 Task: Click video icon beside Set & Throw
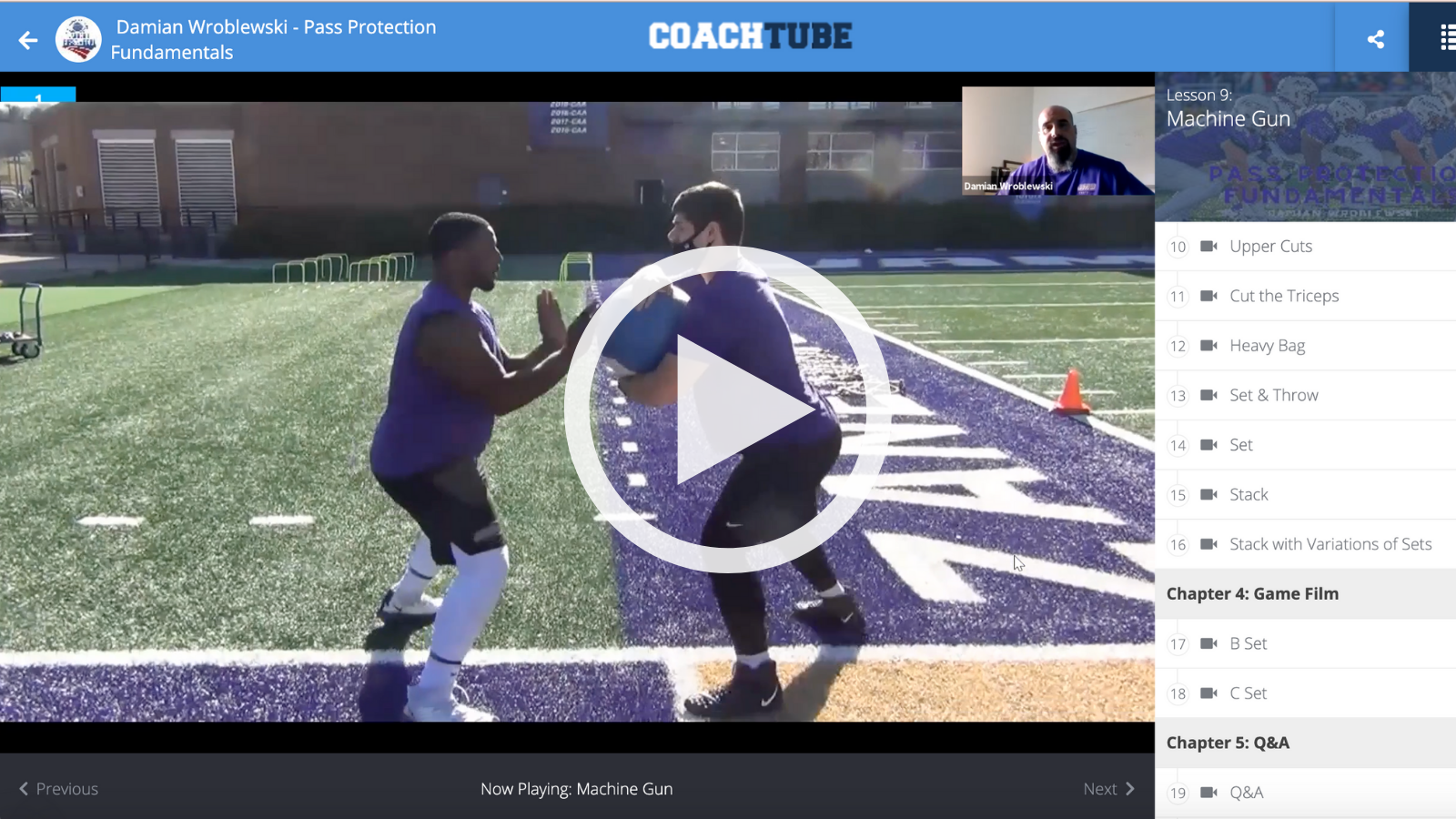click(1208, 395)
